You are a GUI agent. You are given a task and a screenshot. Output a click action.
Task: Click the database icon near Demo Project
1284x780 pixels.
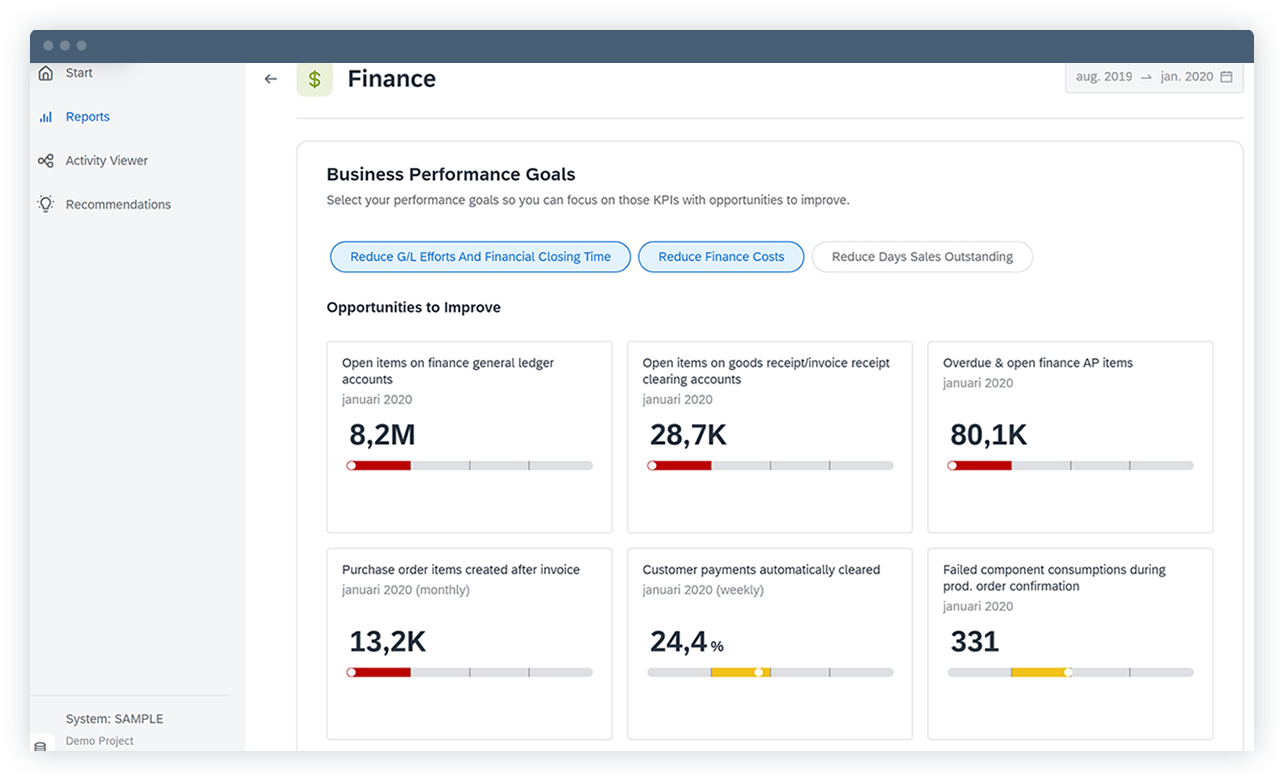[40, 746]
